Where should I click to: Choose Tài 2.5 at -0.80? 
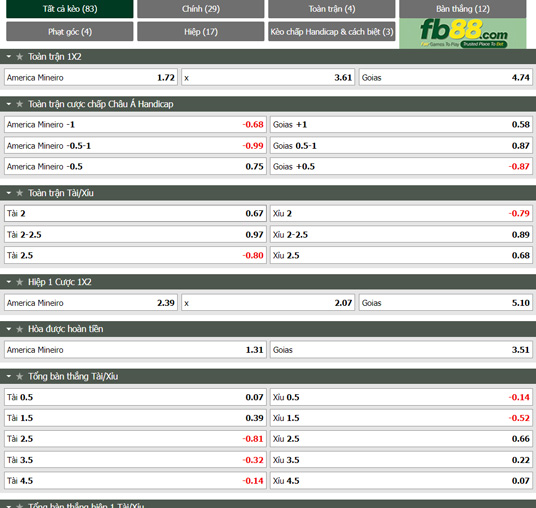135,255
